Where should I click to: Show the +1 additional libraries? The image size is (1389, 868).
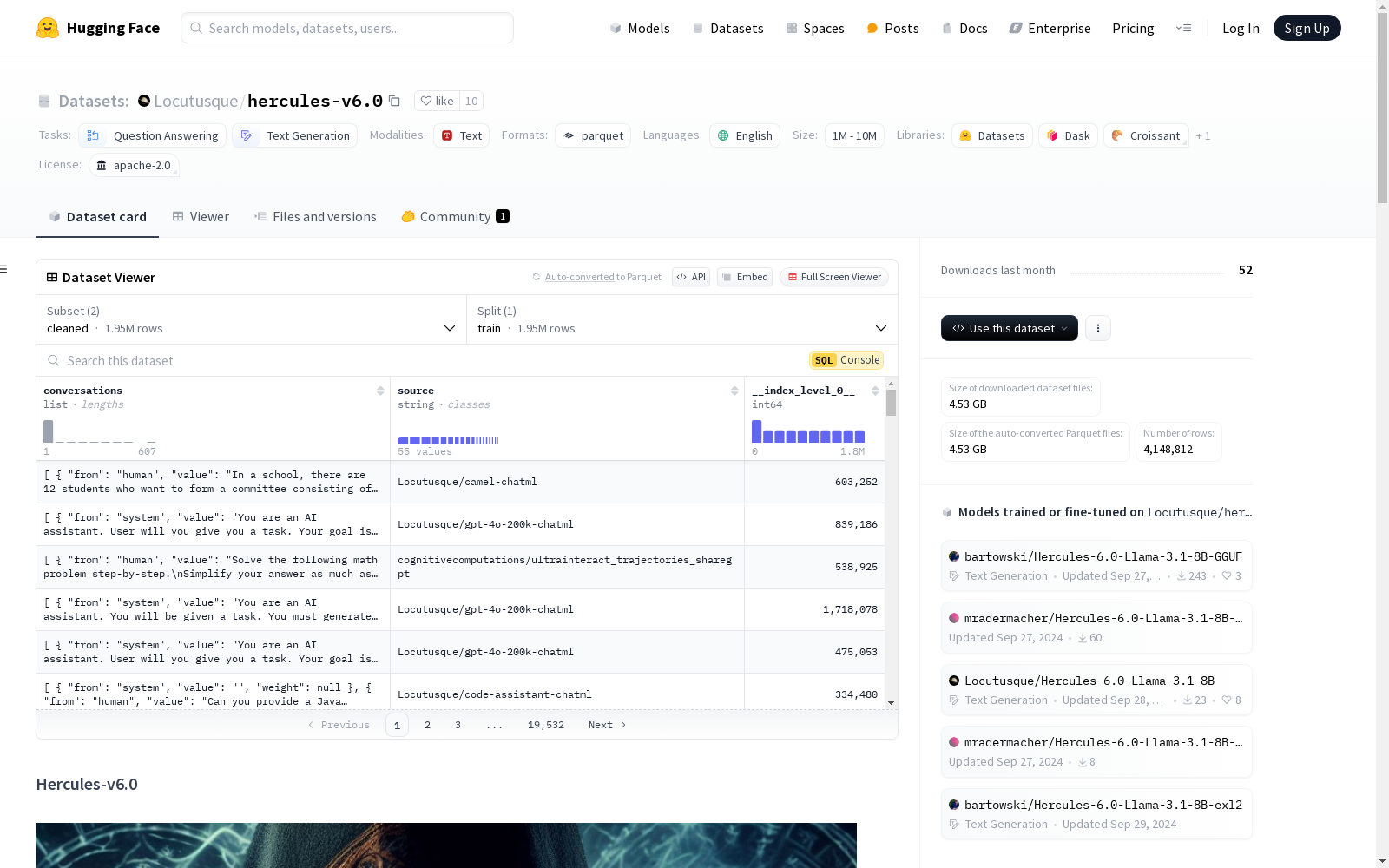[x=1203, y=135]
